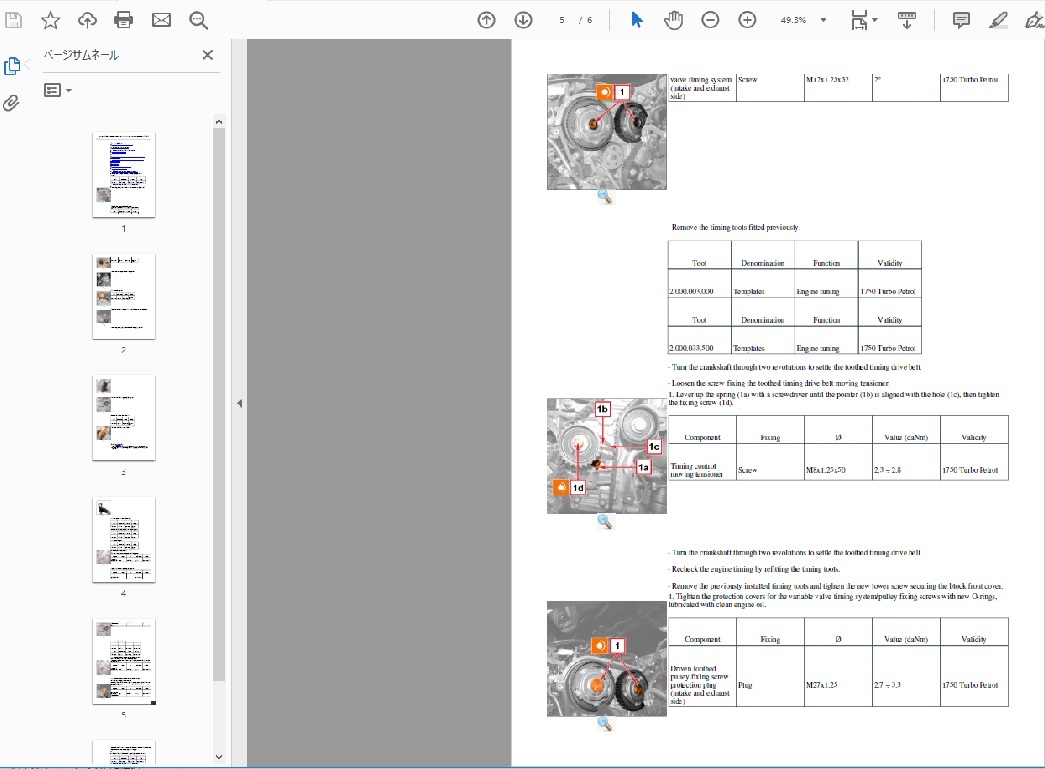Image resolution: width=1045 pixels, height=769 pixels.
Task: Enlarge the camshaft pulley screw image
Action: point(605,197)
